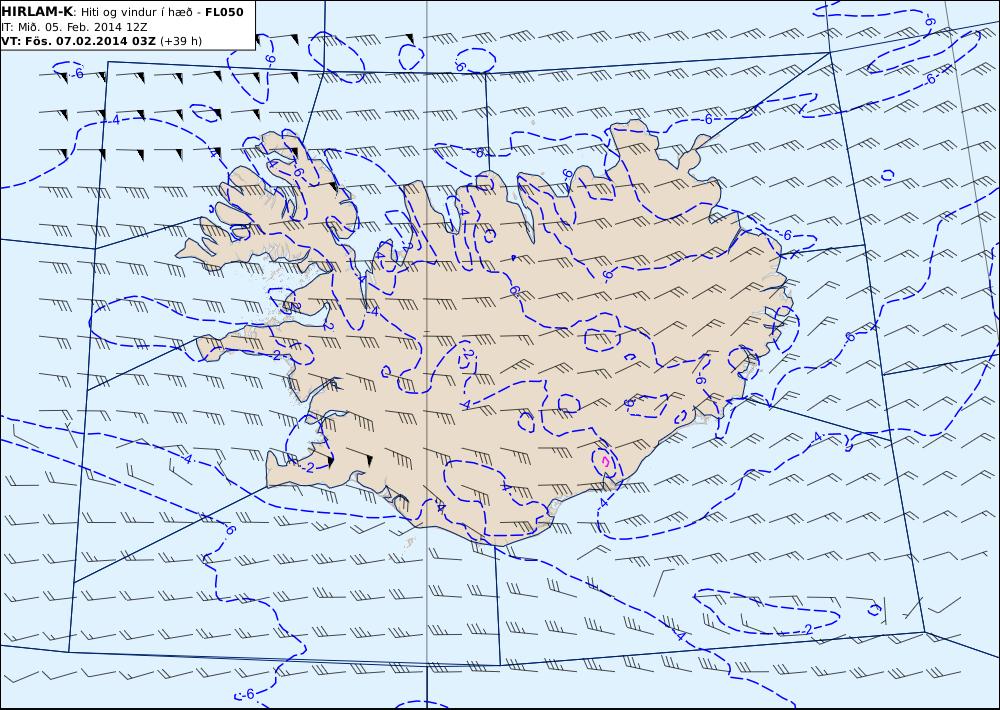The height and width of the screenshot is (710, 1000).
Task: Click the "VT: Fös. 07.02.2014 03Z" valid time
Action: pos(78,41)
